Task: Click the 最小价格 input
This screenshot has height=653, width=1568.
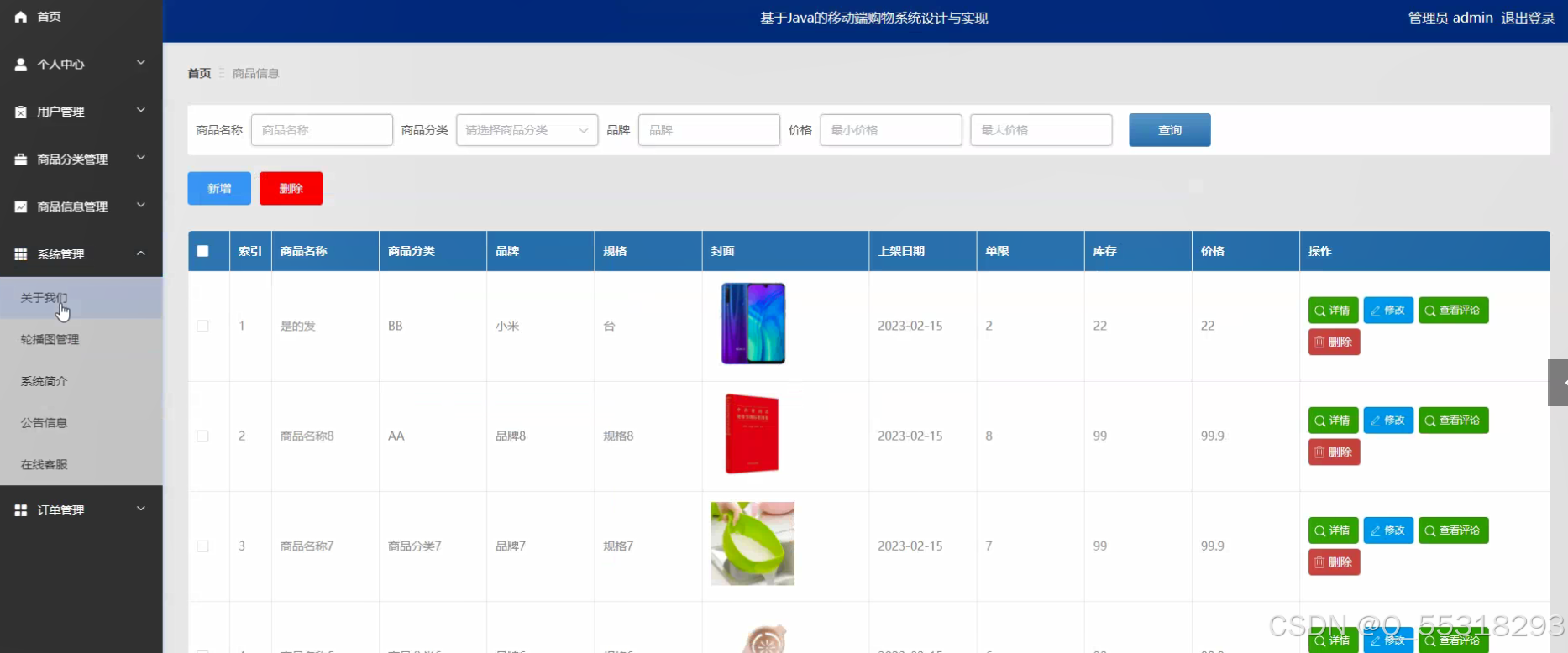Action: pyautogui.click(x=891, y=130)
